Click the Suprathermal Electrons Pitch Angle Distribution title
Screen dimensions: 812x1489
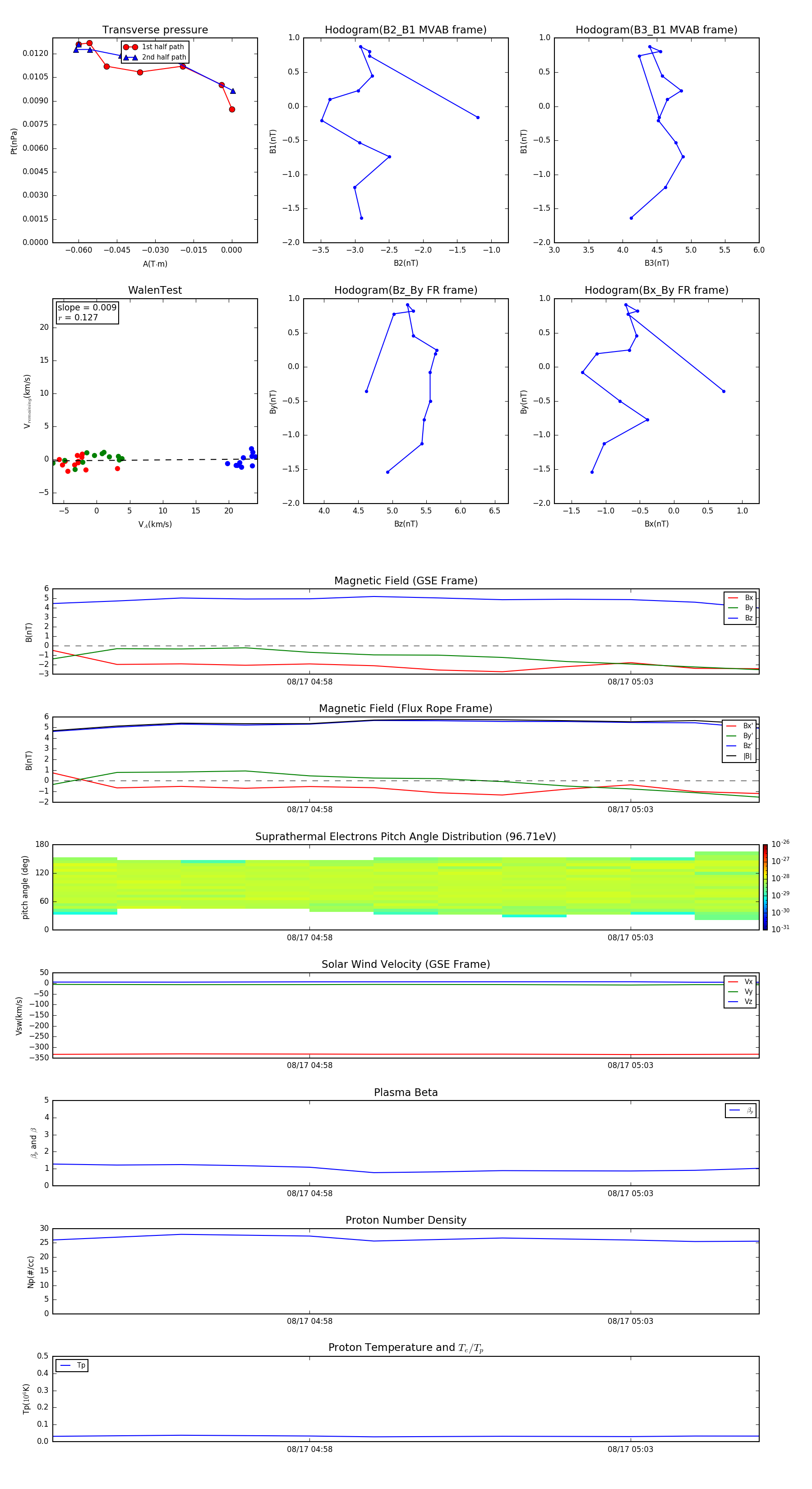[x=406, y=837]
